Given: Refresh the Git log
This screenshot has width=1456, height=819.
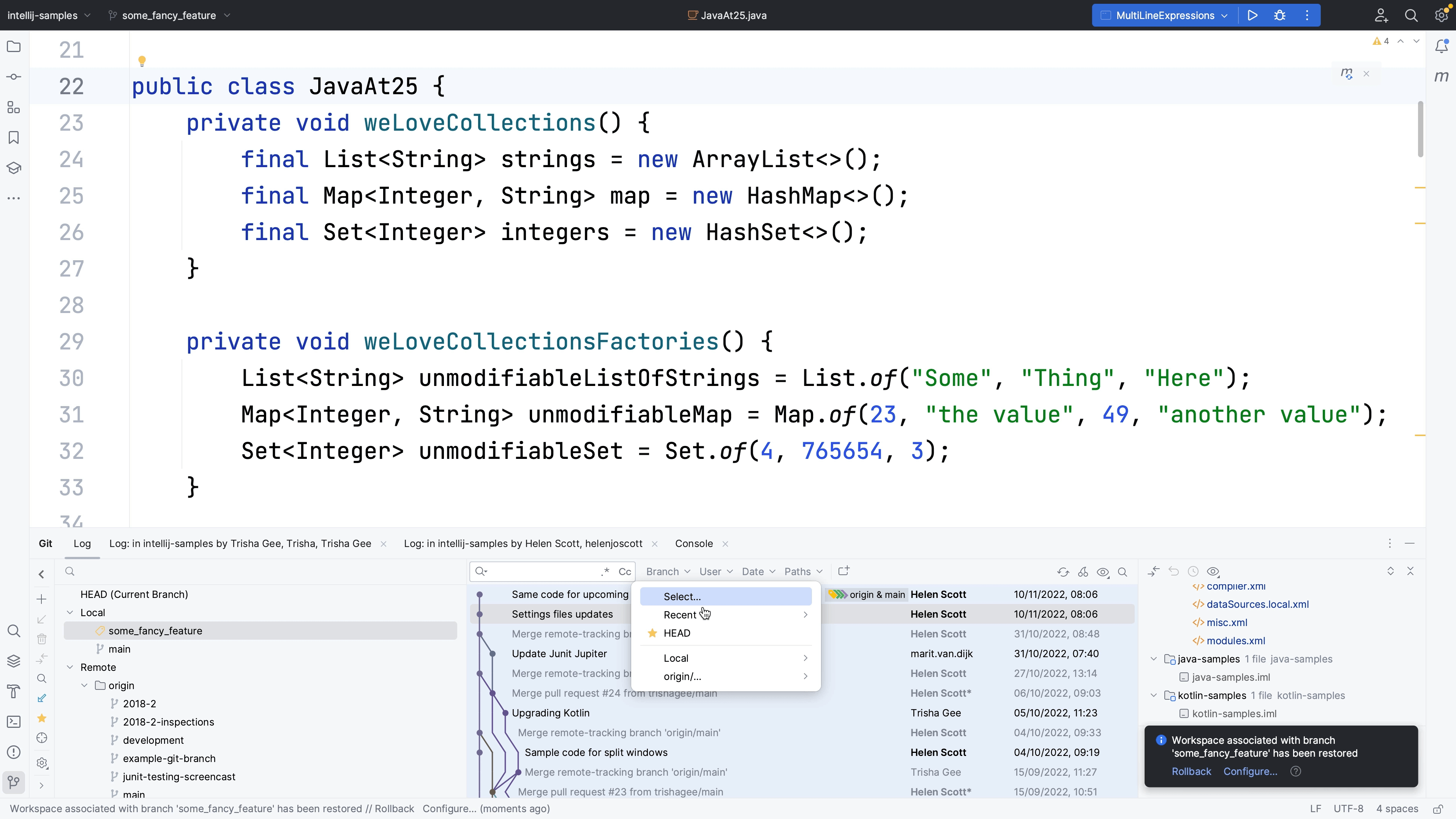Looking at the screenshot, I should [x=1063, y=572].
